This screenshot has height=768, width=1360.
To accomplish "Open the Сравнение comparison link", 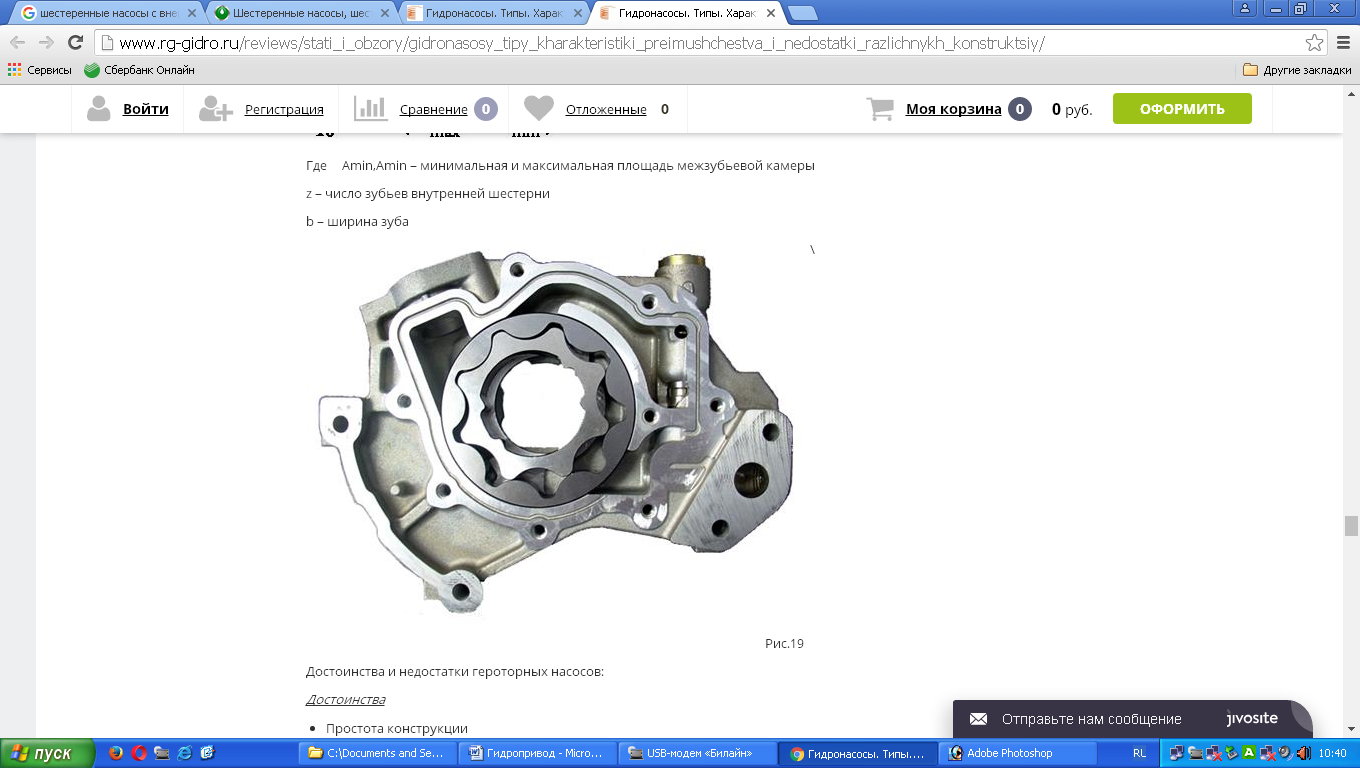I will coord(434,110).
